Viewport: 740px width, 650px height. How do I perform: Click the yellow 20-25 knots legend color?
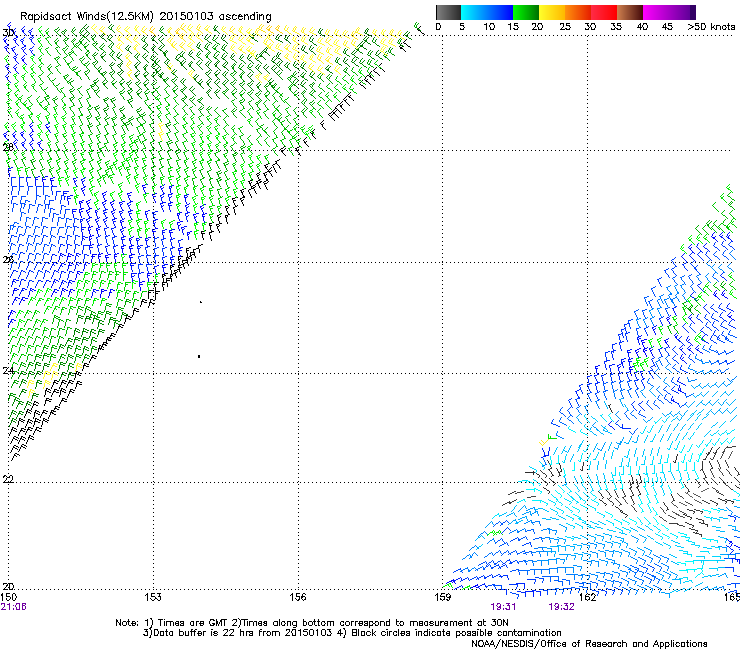pos(552,12)
